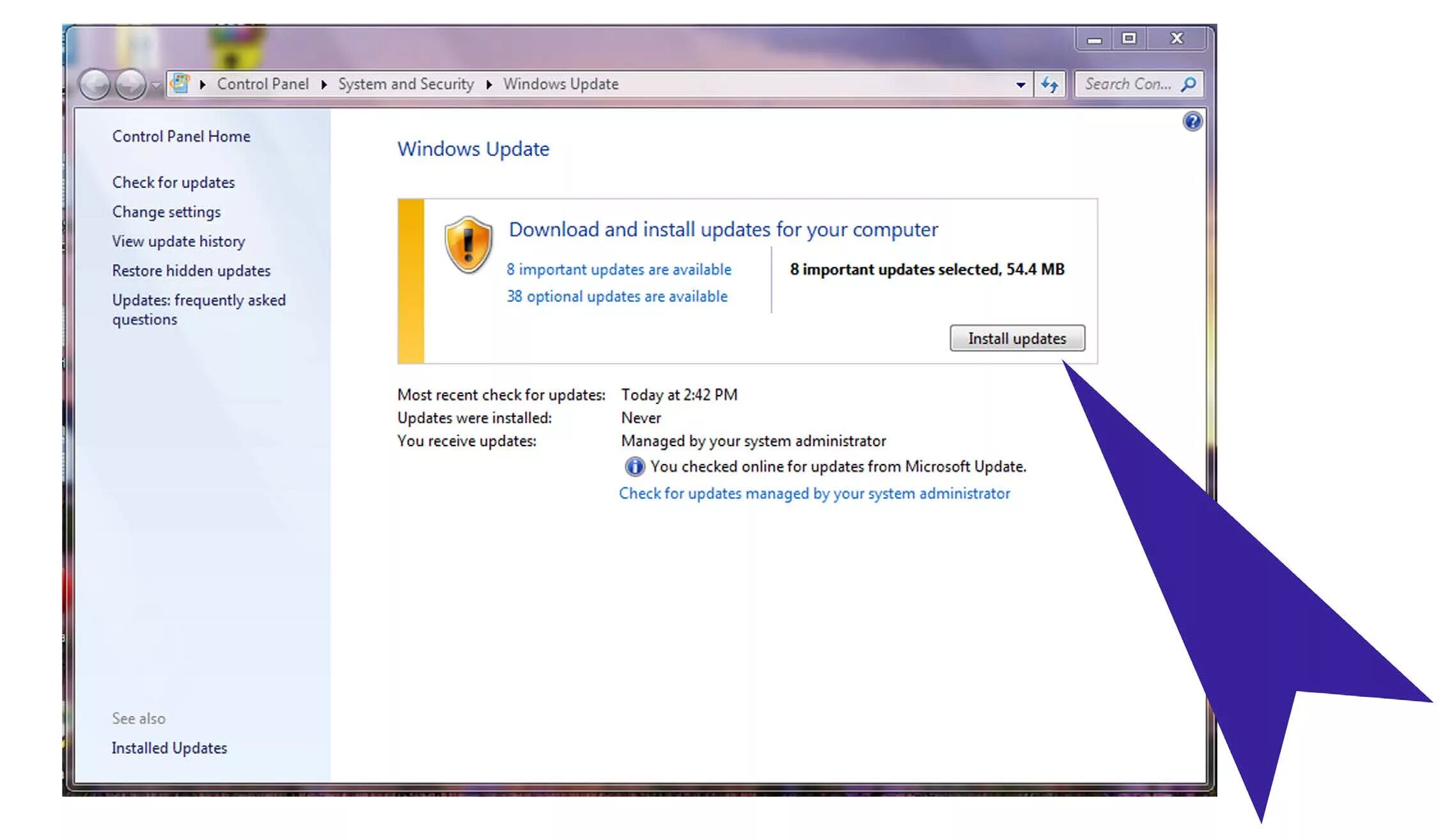Image resolution: width=1438 pixels, height=840 pixels.
Task: Click into the Search Control Panel field
Action: (1127, 84)
